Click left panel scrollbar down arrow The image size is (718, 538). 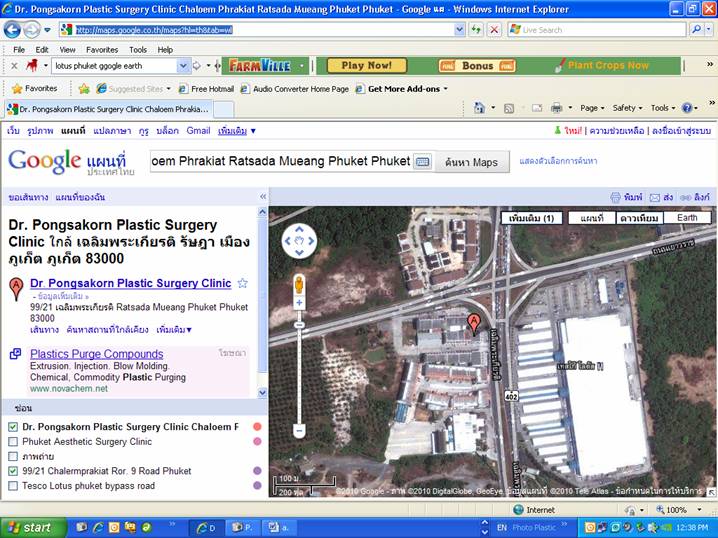coord(262,392)
